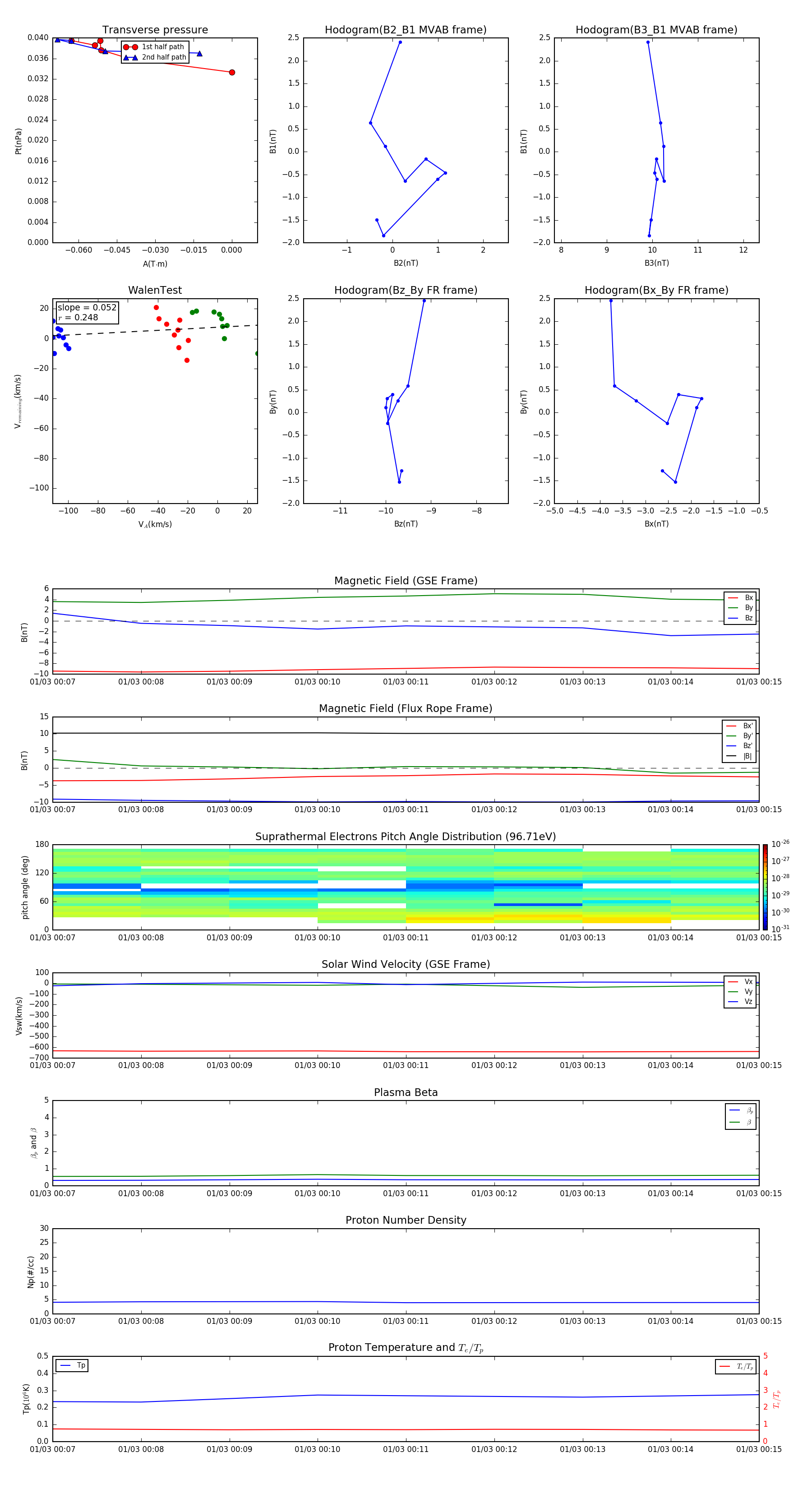Click the 'A(T·m)' x-axis label

155,264
